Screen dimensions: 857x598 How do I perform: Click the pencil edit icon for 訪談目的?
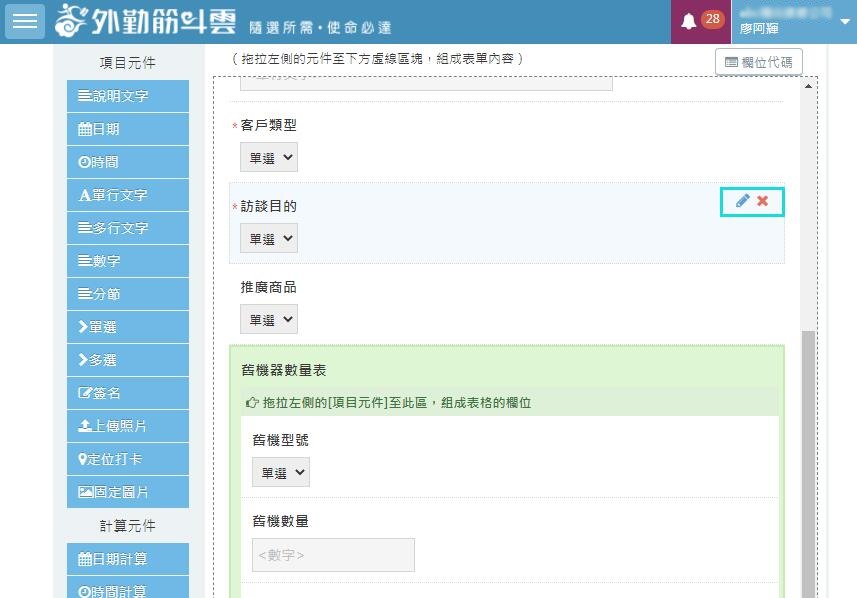pyautogui.click(x=742, y=201)
